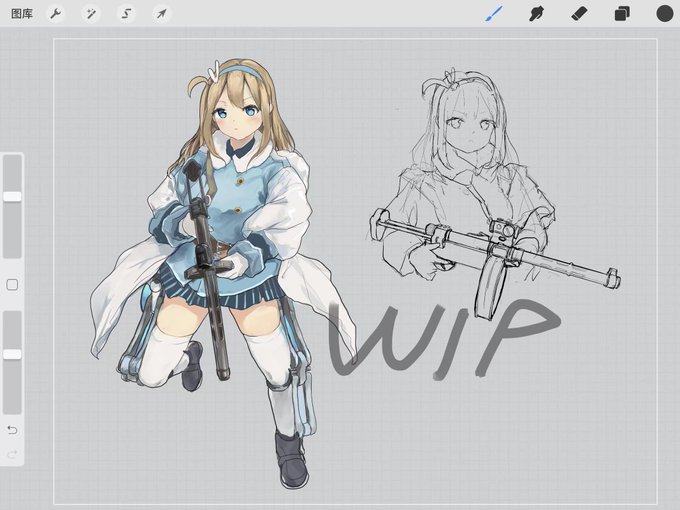
Task: Activate the Transform arrow tool
Action: pos(162,14)
